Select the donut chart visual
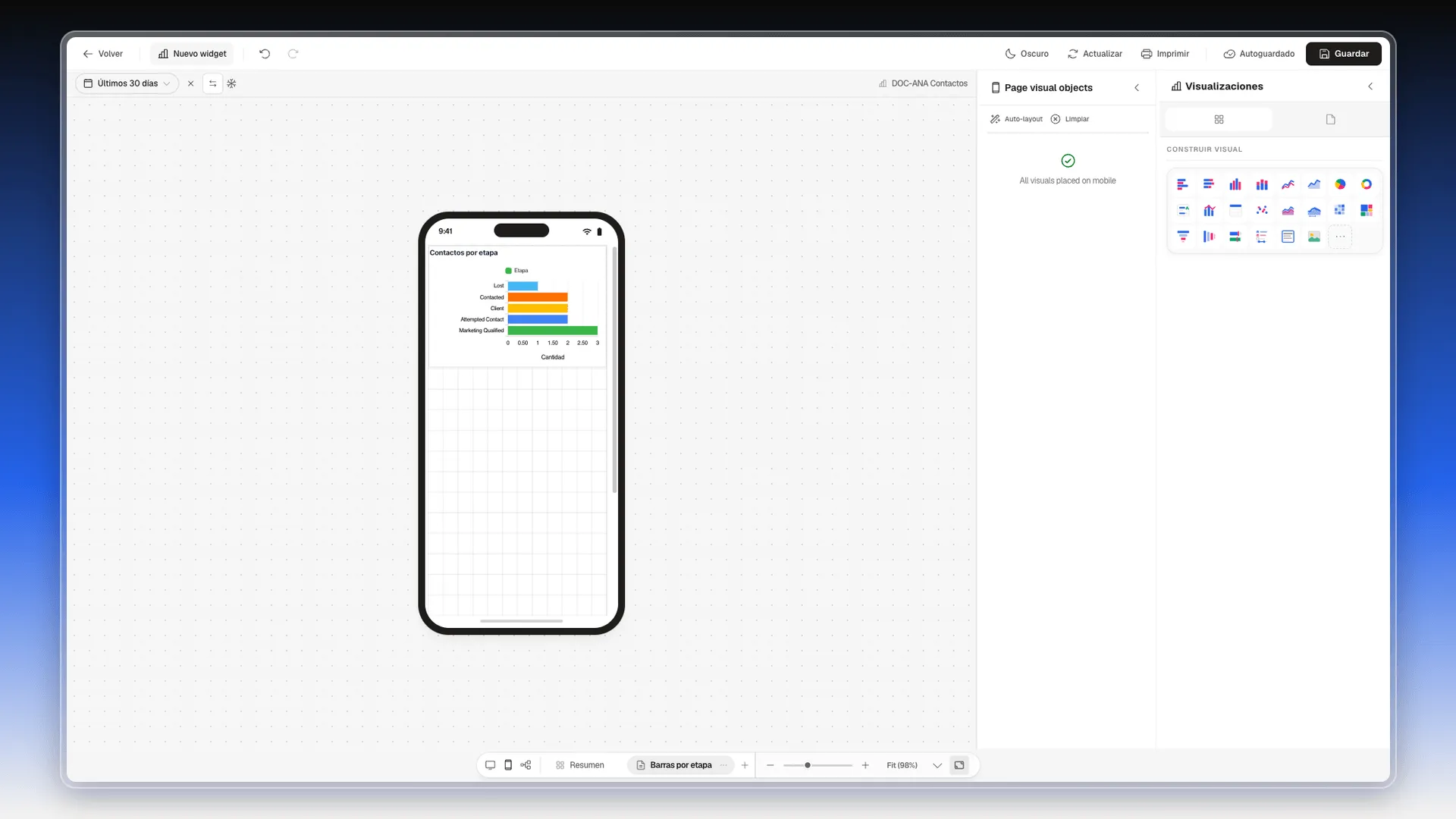 (x=1367, y=184)
